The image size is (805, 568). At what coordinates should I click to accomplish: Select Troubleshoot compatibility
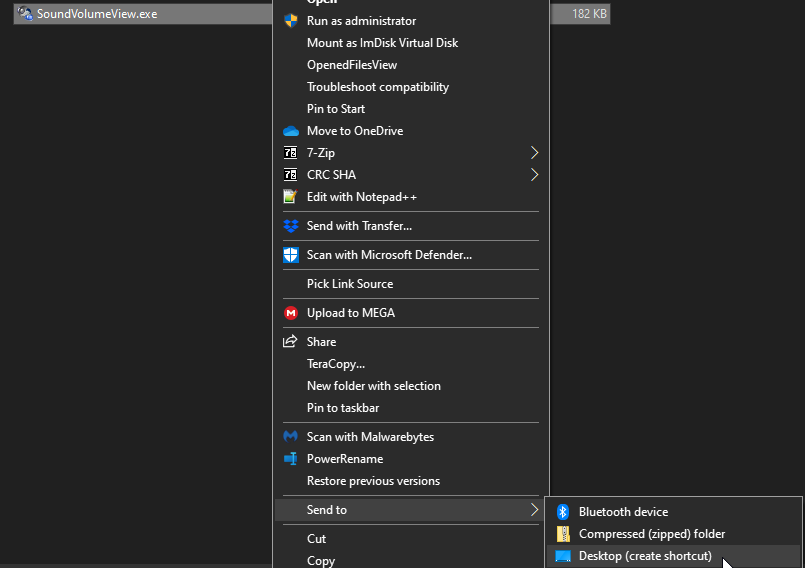coord(377,87)
